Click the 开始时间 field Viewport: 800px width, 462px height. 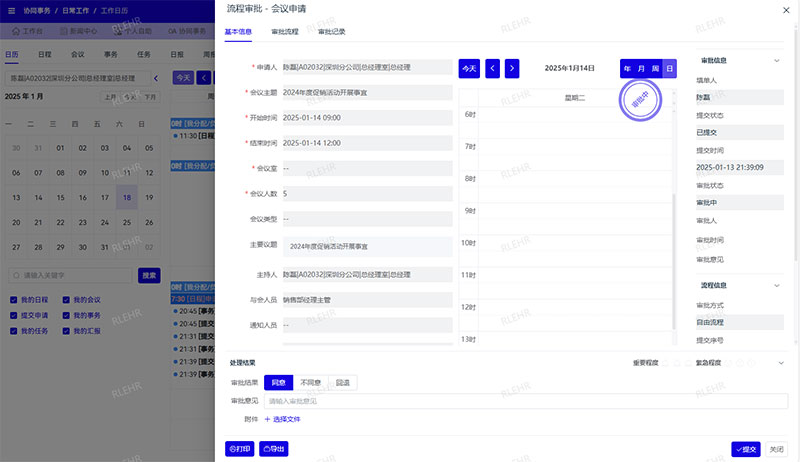click(367, 118)
